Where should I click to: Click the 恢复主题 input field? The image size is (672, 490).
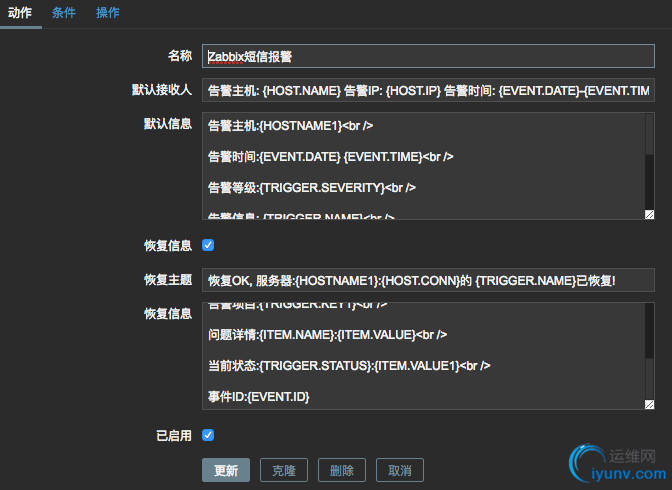(x=428, y=280)
